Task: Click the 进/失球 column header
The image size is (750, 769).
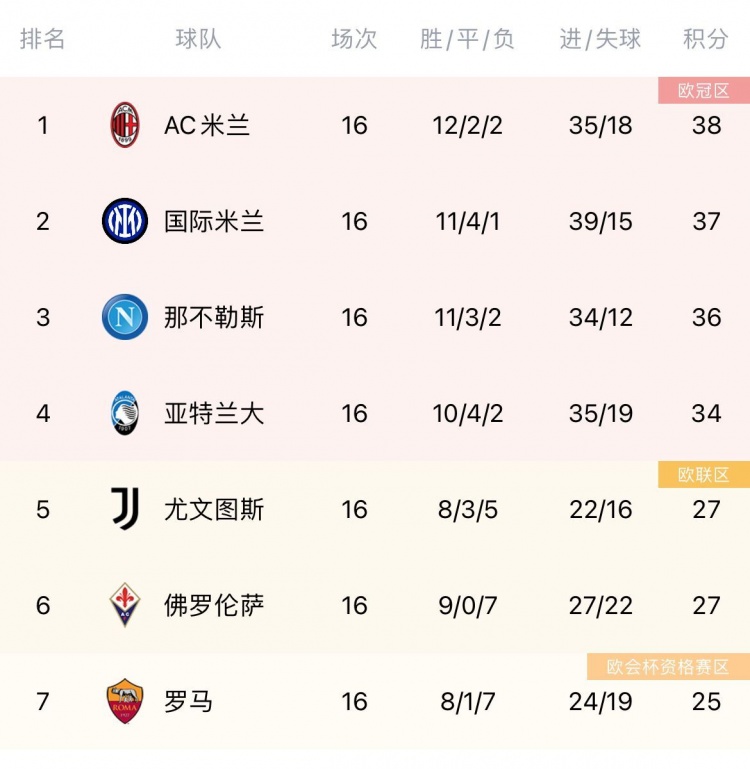Action: click(x=600, y=39)
